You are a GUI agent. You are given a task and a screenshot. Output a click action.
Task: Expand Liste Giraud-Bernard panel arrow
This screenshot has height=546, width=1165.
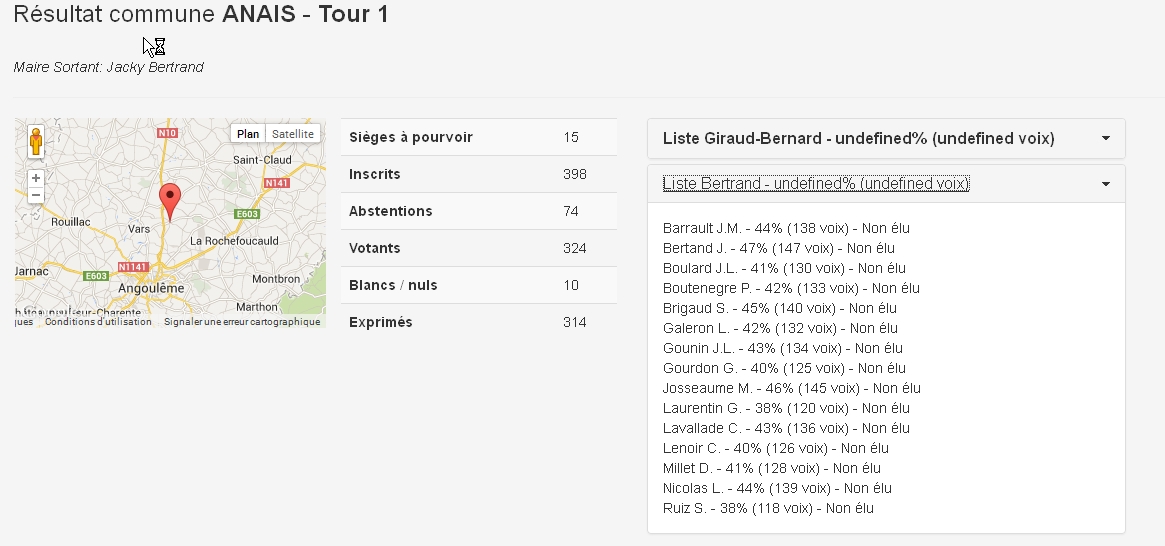pyautogui.click(x=1105, y=139)
